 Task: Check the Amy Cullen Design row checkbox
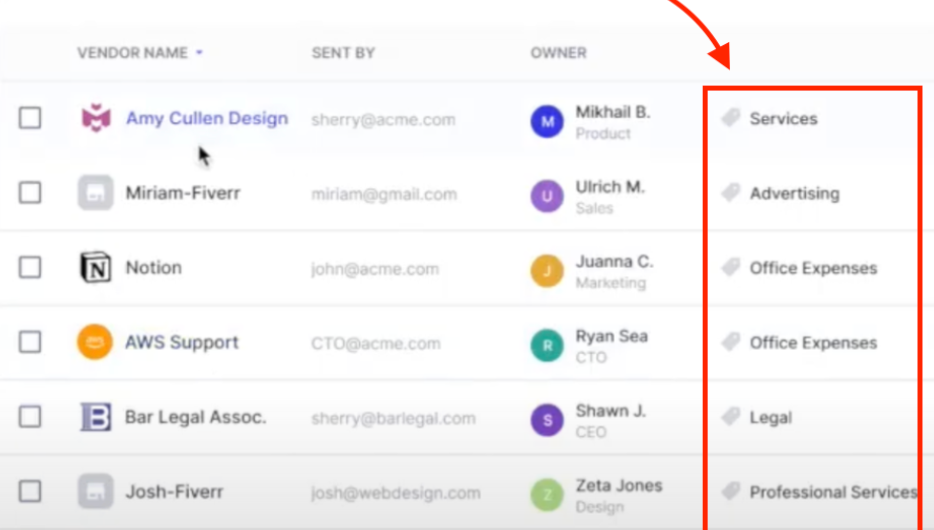[31, 118]
